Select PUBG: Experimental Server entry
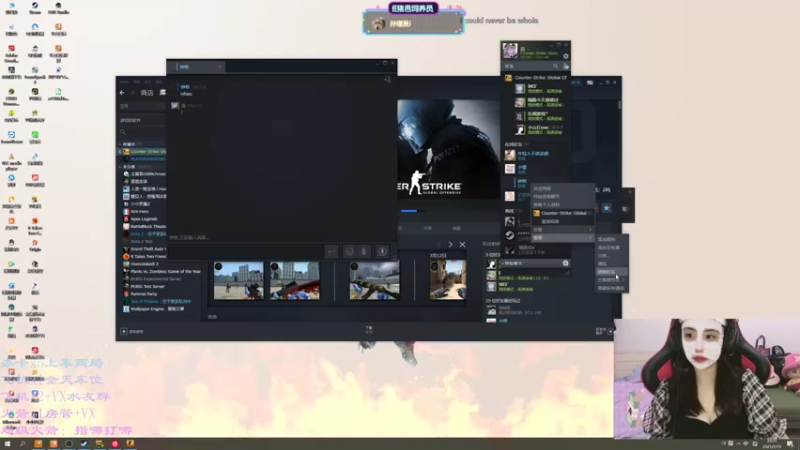The height and width of the screenshot is (450, 800). (x=152, y=279)
